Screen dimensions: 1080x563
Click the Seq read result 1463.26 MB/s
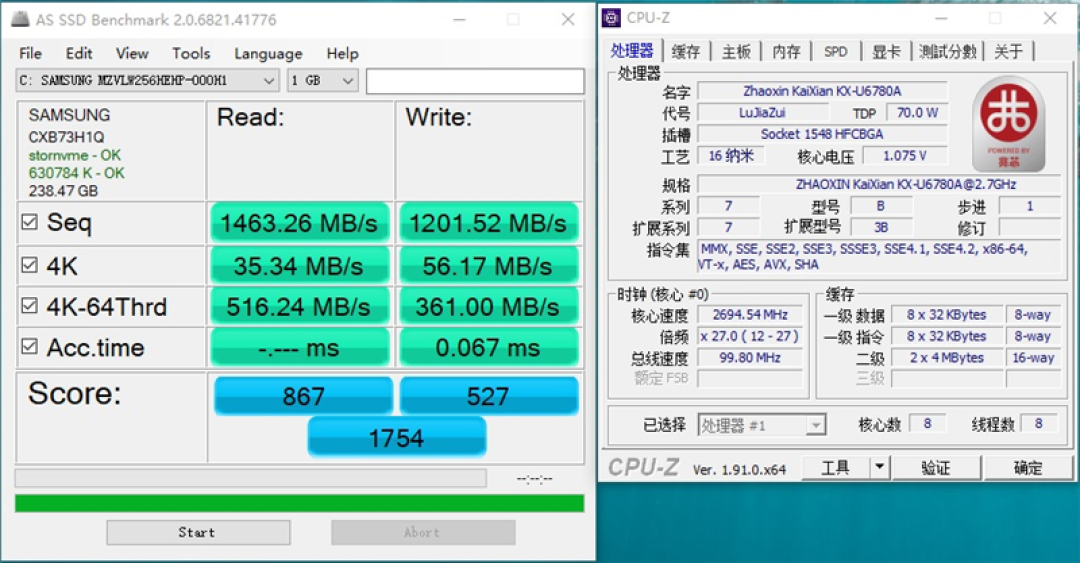pos(300,223)
